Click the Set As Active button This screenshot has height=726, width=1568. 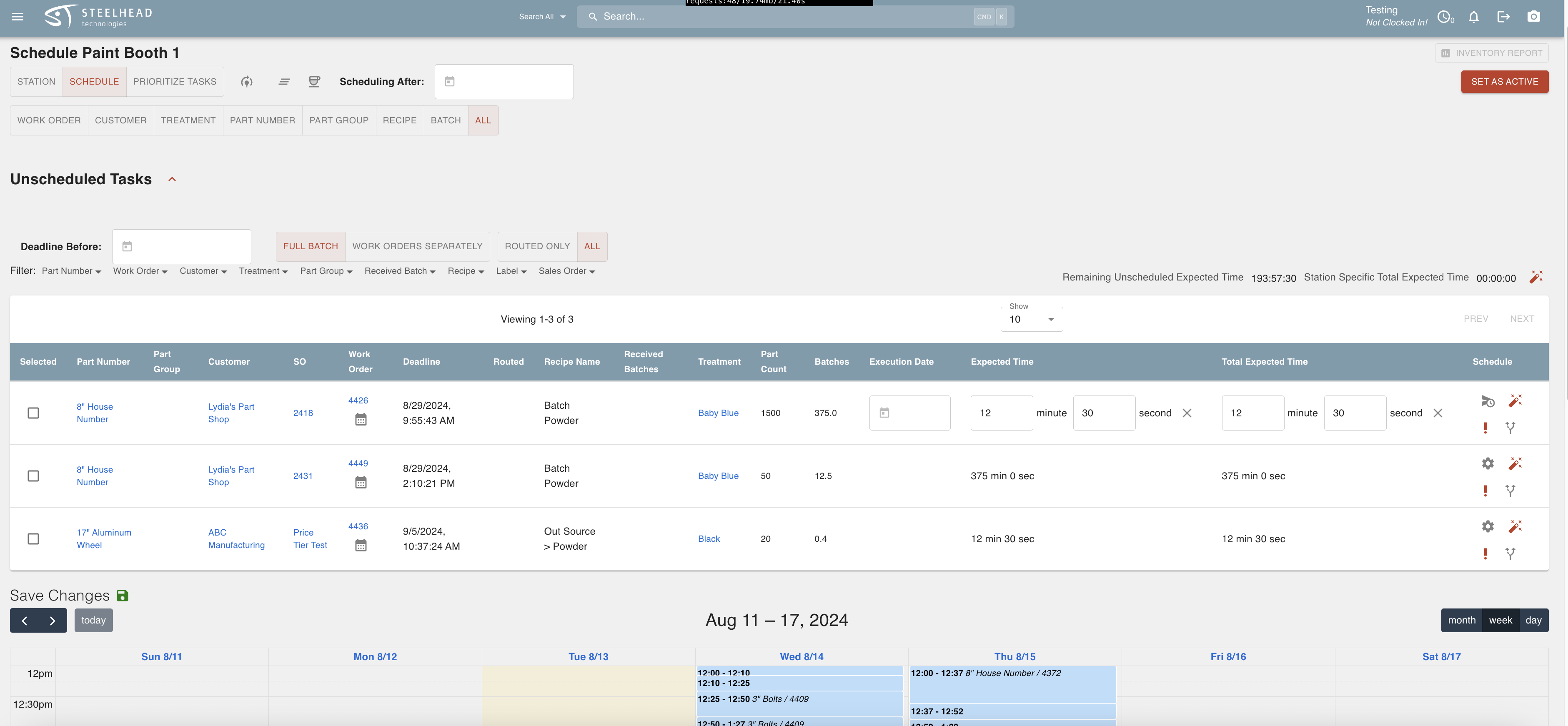click(1505, 82)
